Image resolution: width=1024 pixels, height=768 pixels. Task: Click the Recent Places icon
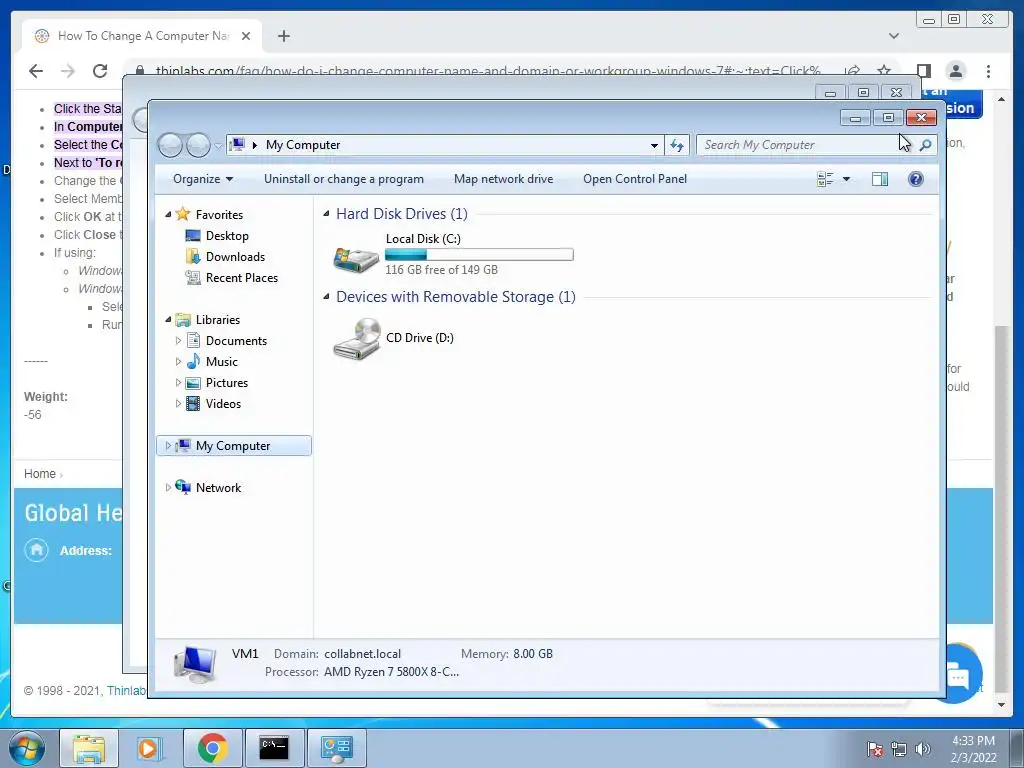(x=193, y=278)
